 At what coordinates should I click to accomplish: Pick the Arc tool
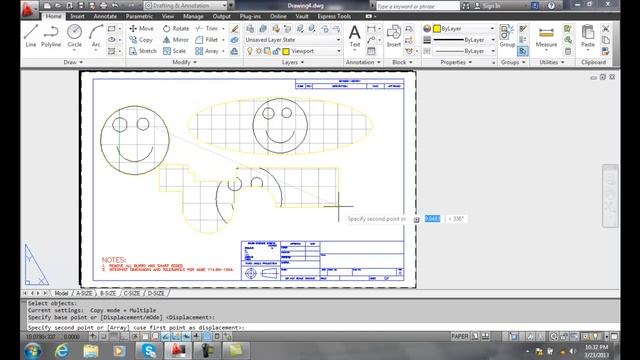[96, 36]
